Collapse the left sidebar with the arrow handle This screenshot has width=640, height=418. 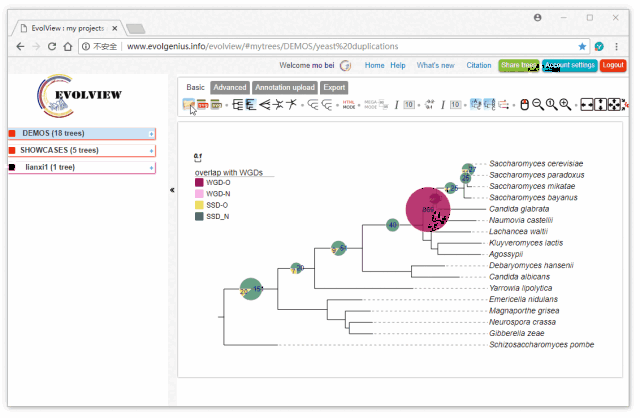click(172, 190)
